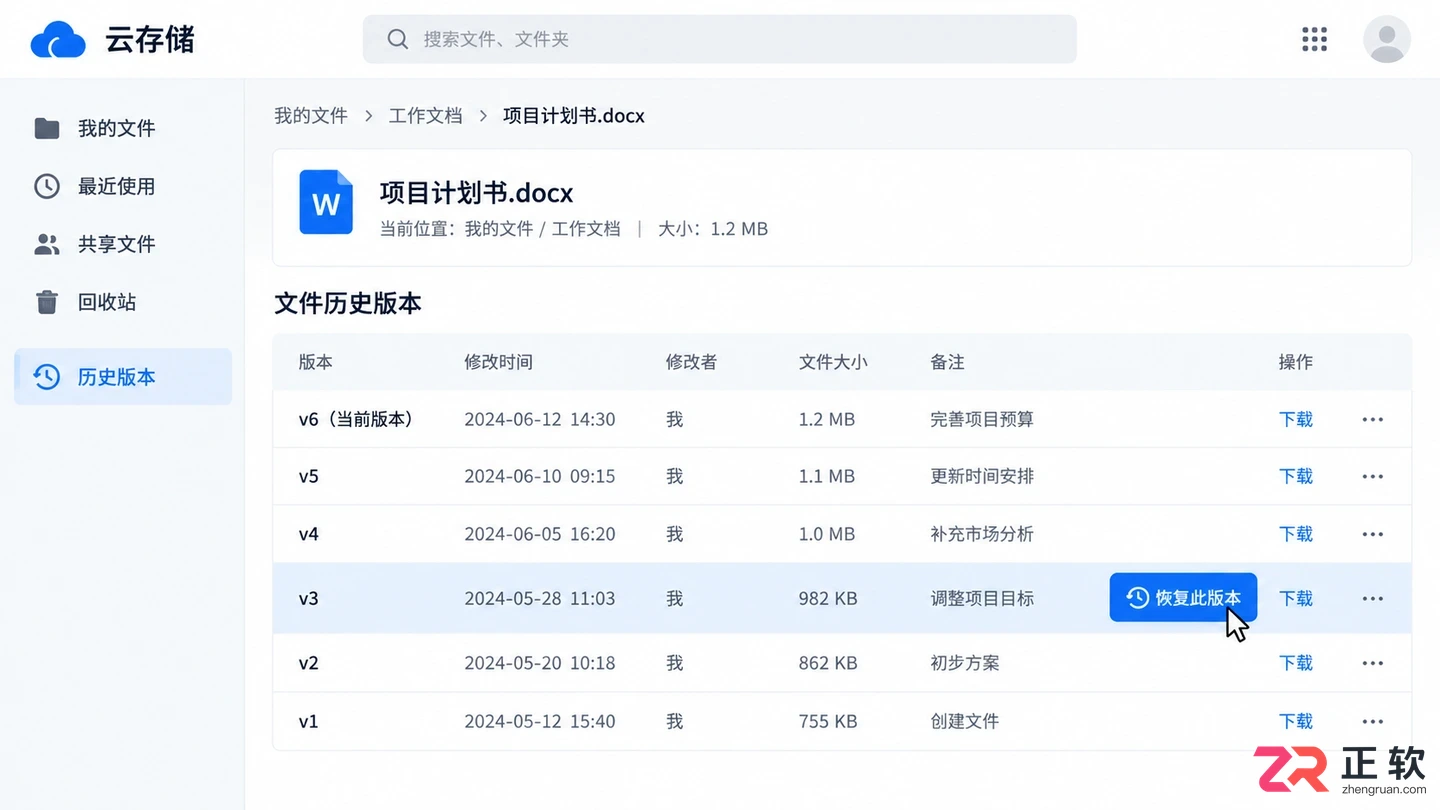1440x810 pixels.
Task: Open more options for version v1
Action: (1373, 722)
